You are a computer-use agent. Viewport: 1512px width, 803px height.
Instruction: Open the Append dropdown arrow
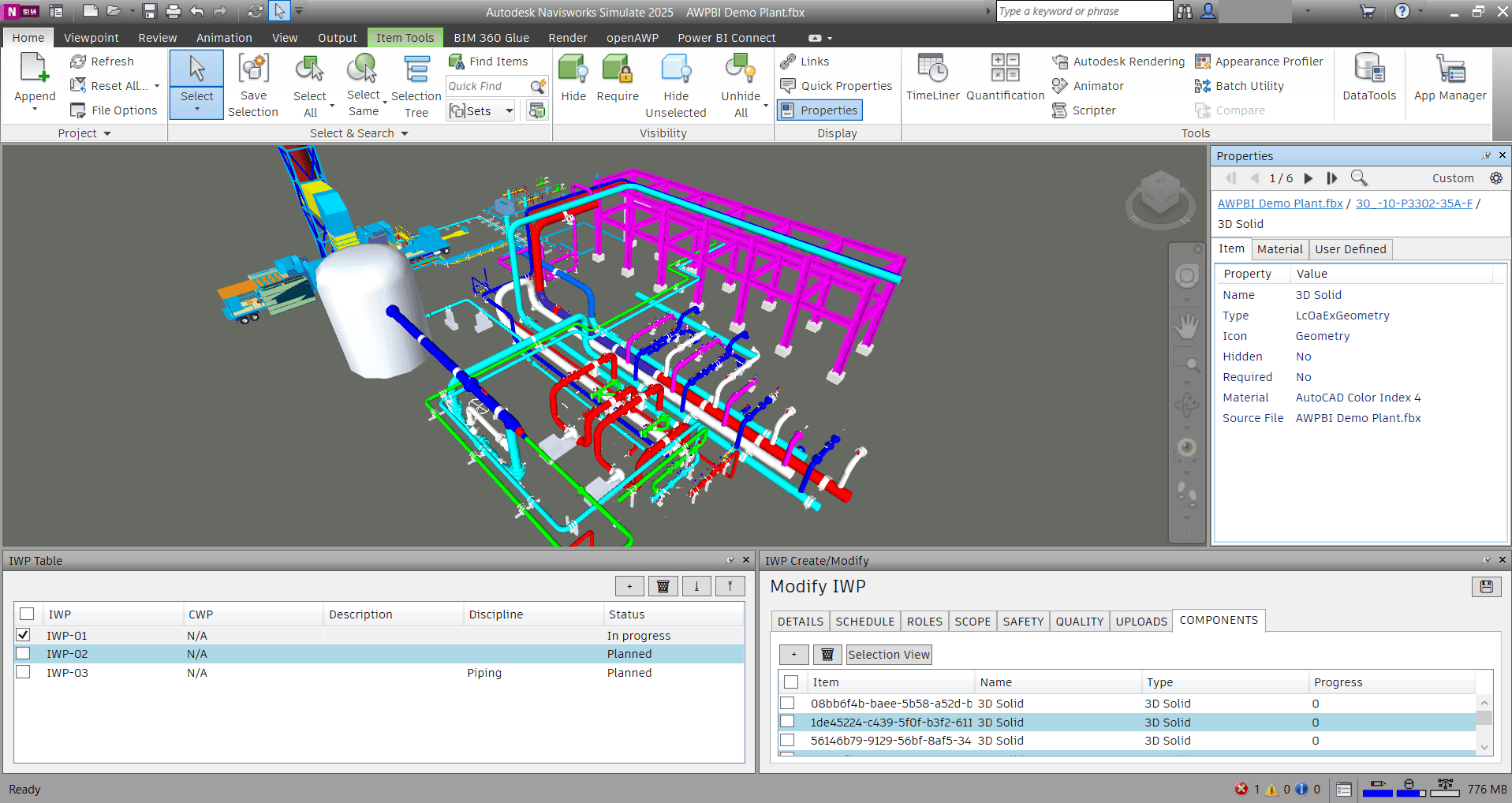pyautogui.click(x=35, y=109)
